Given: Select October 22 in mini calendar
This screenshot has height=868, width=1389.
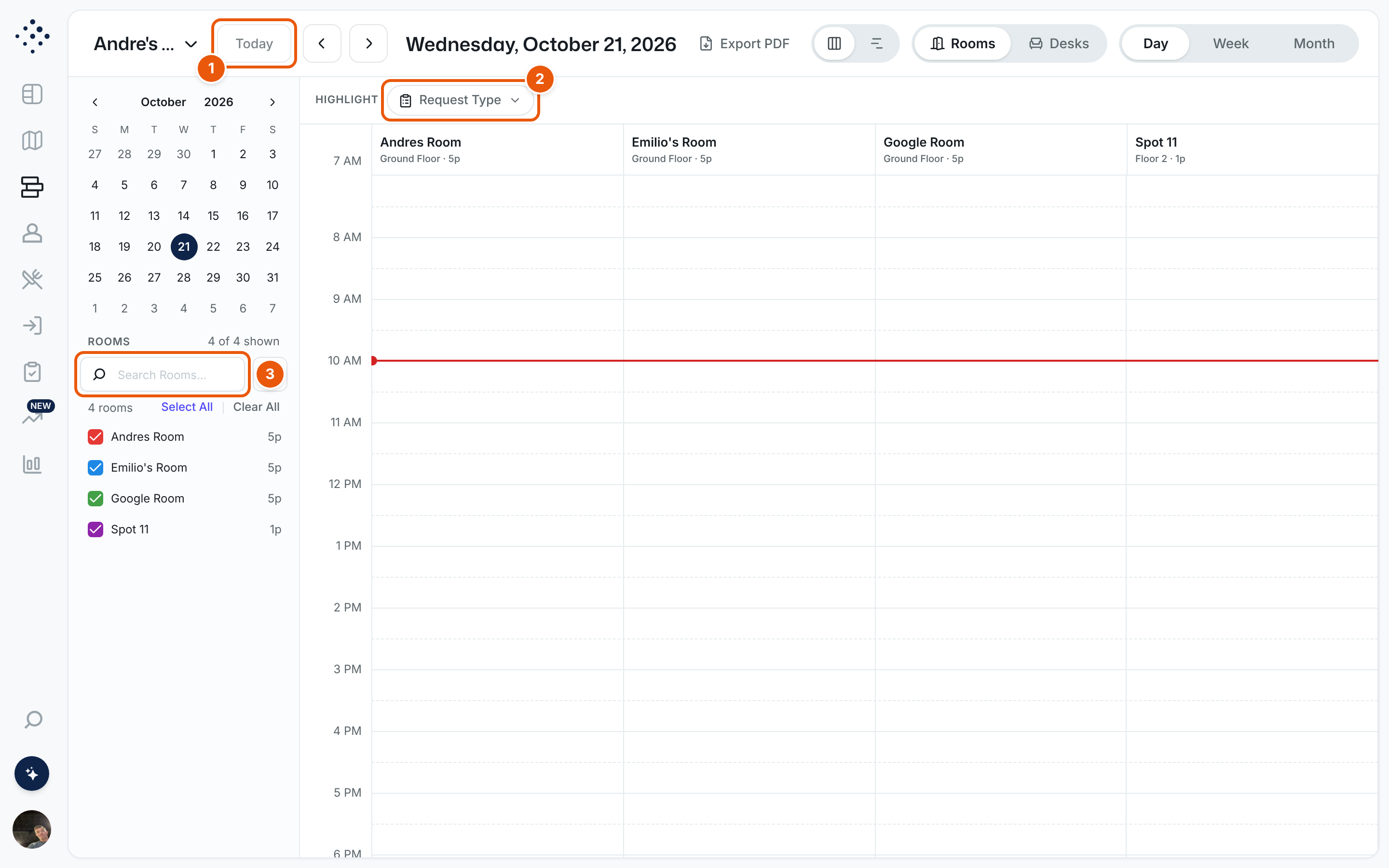Looking at the screenshot, I should click(x=213, y=247).
